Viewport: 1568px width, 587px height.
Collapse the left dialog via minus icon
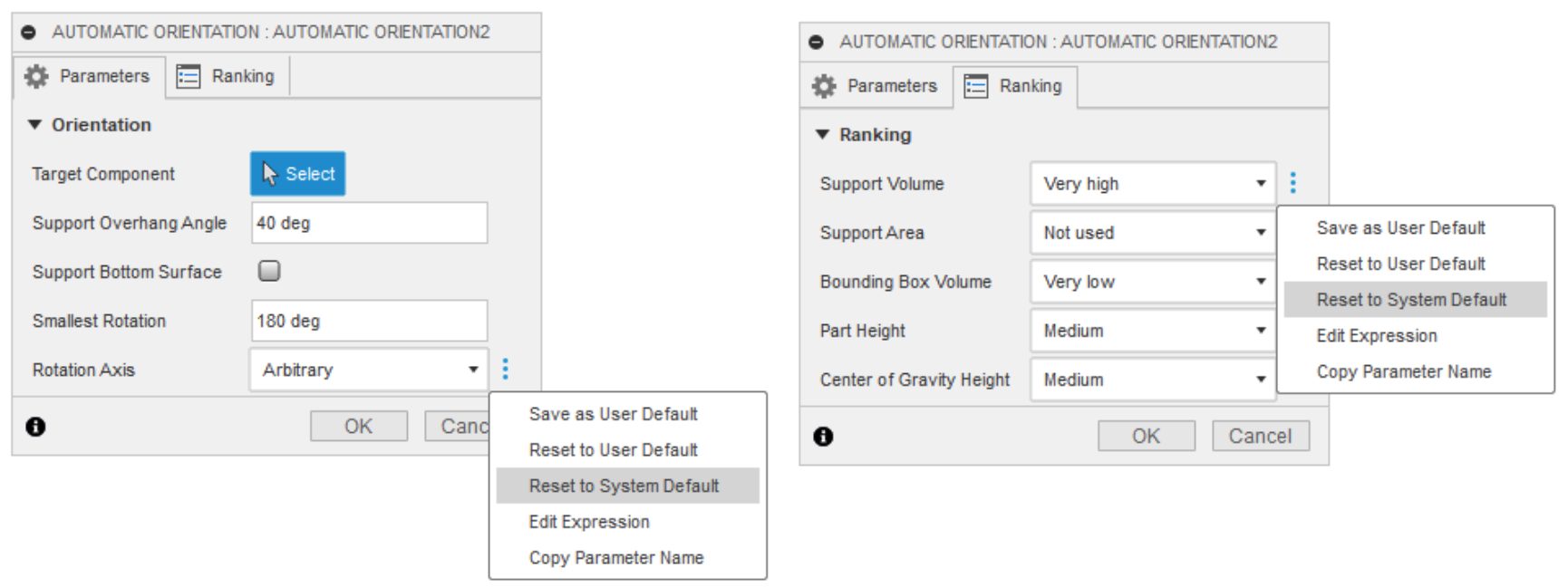click(x=29, y=32)
